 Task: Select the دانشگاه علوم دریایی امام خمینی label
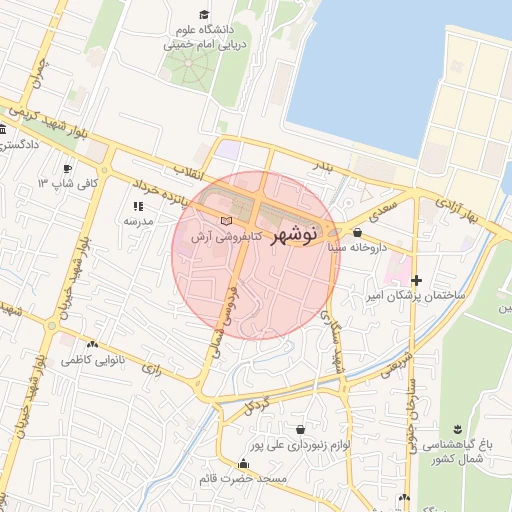[x=205, y=37]
